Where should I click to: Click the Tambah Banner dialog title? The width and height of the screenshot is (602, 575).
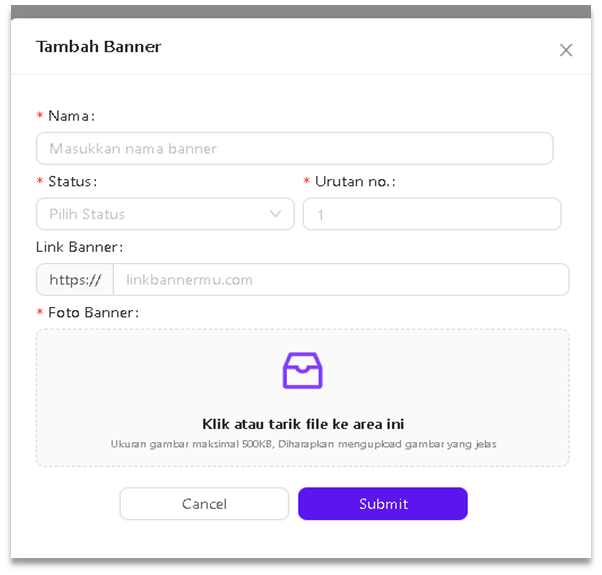coord(98,46)
